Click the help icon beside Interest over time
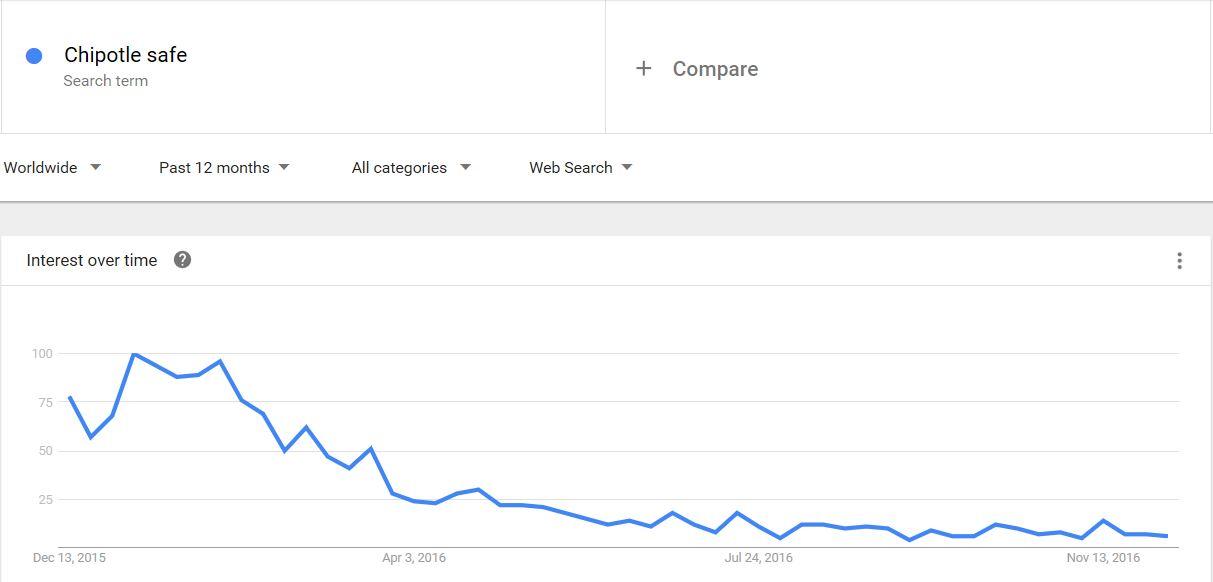This screenshot has height=582, width=1213. [182, 260]
